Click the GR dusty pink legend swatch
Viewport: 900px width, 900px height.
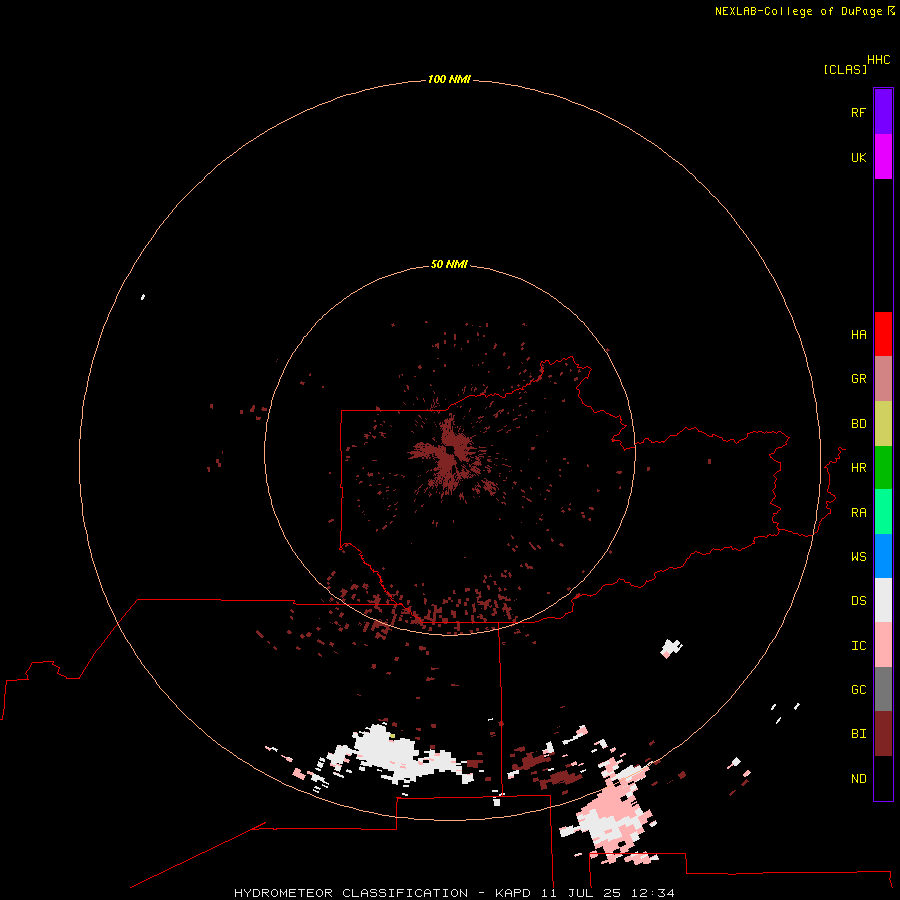click(883, 379)
